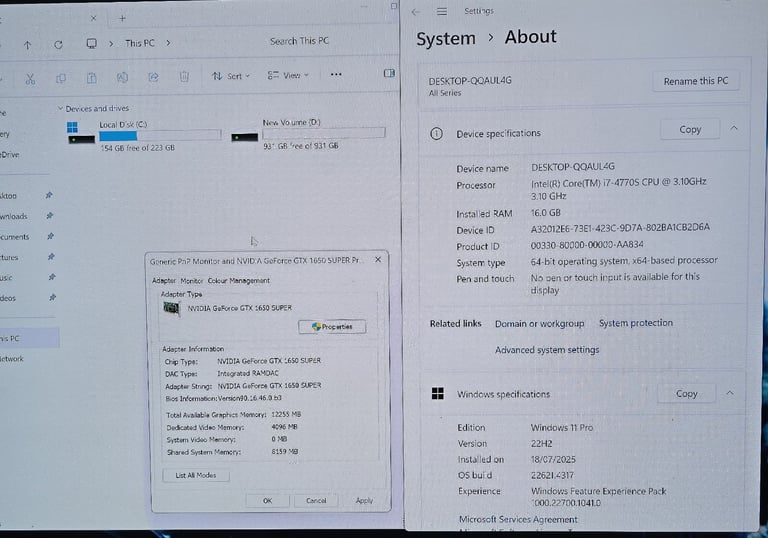The width and height of the screenshot is (768, 538).
Task: Toggle the preview pane icon in Explorer
Action: pos(389,73)
